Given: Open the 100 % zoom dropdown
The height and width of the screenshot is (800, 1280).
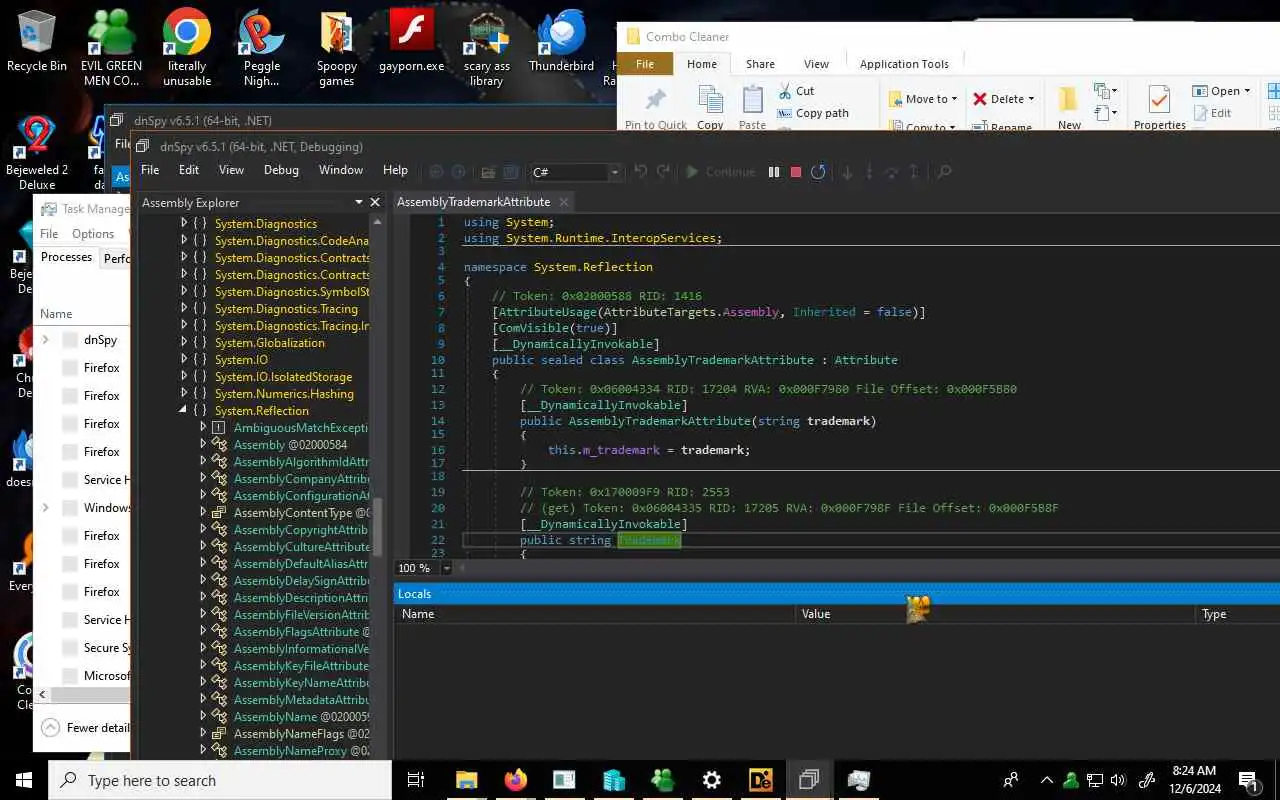Looking at the screenshot, I should click(x=446, y=568).
